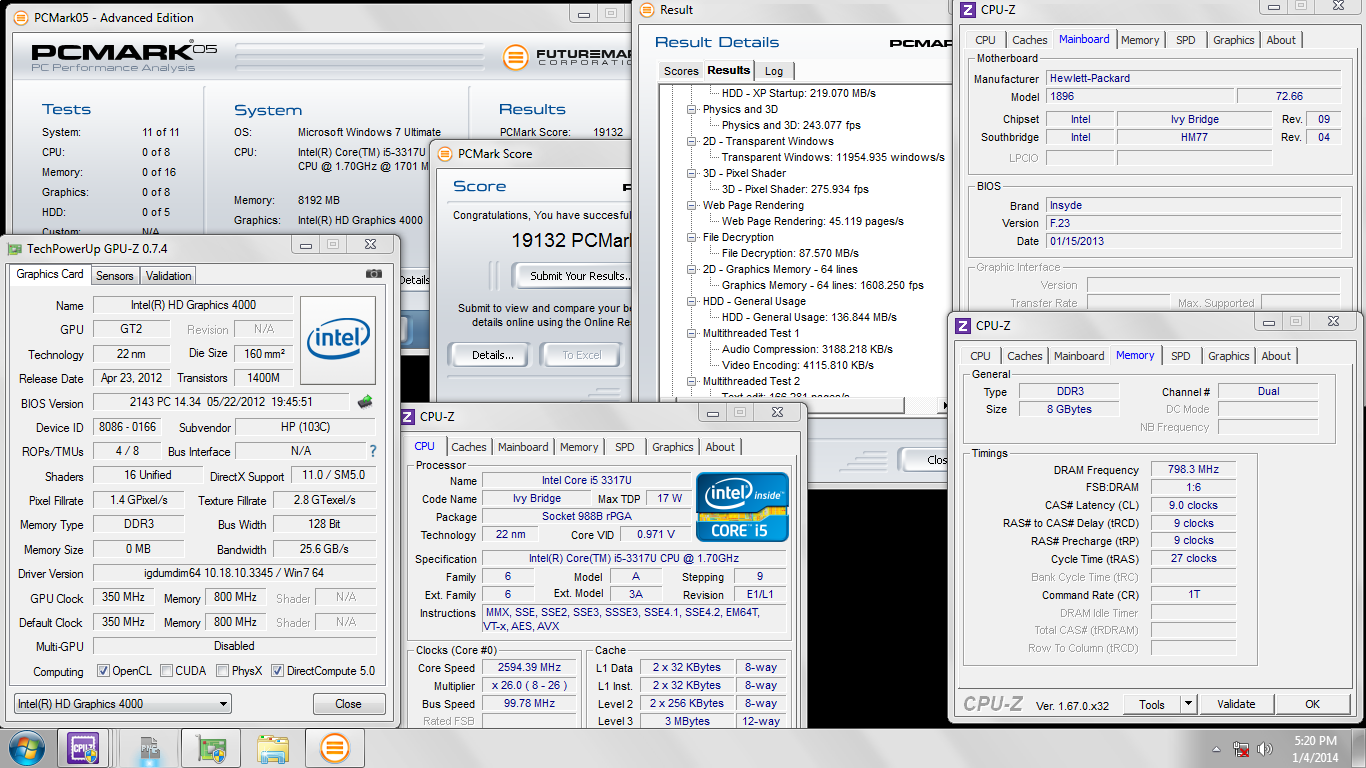Click the Tools button in CPU-Z
Screen dimensions: 1366x768
point(1152,704)
